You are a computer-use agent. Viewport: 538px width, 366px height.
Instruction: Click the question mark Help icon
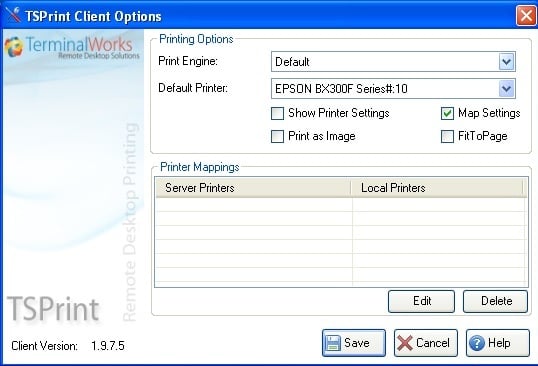[477, 343]
